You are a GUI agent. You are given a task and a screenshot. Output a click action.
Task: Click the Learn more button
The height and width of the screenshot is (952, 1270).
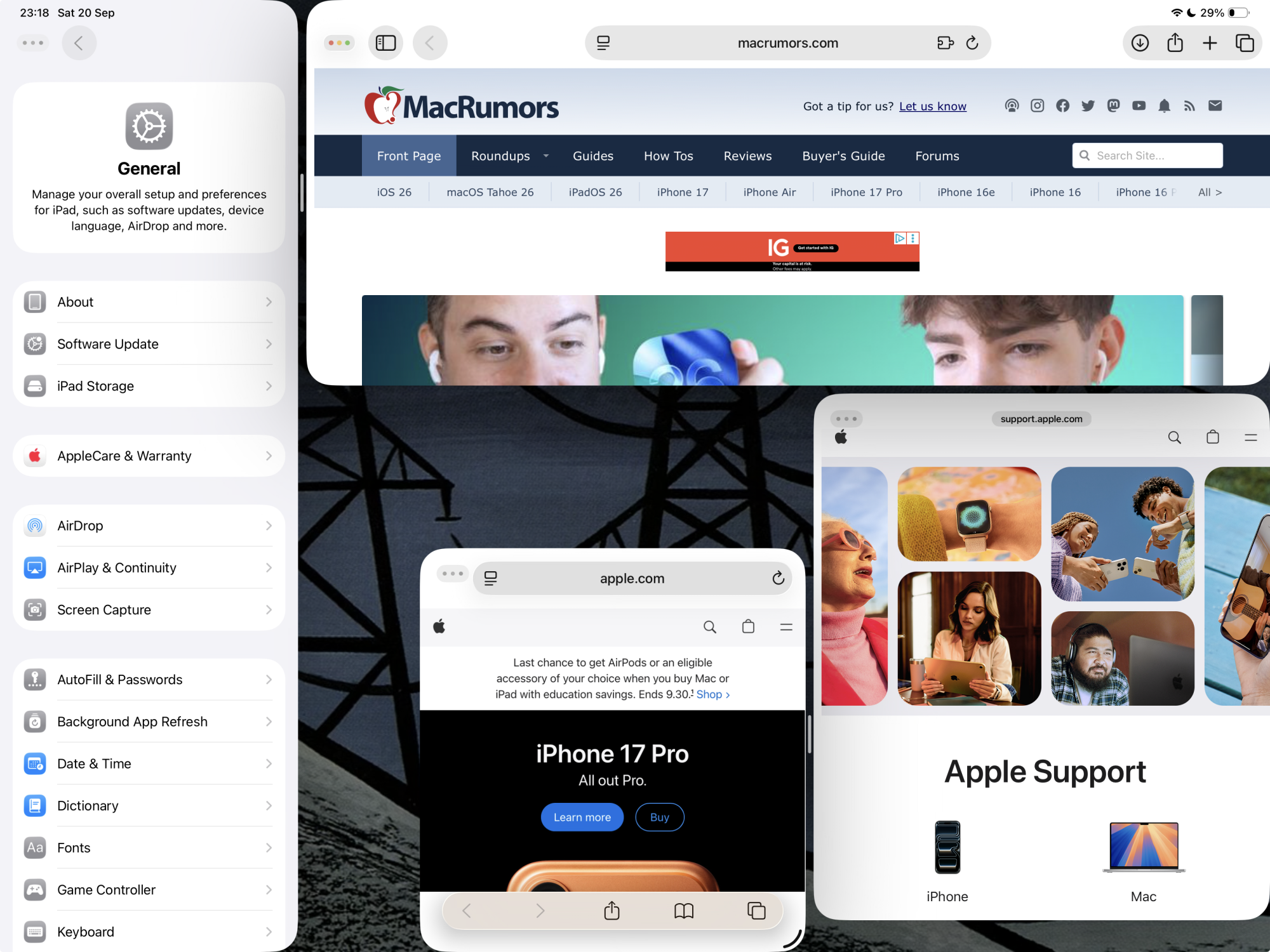point(582,817)
